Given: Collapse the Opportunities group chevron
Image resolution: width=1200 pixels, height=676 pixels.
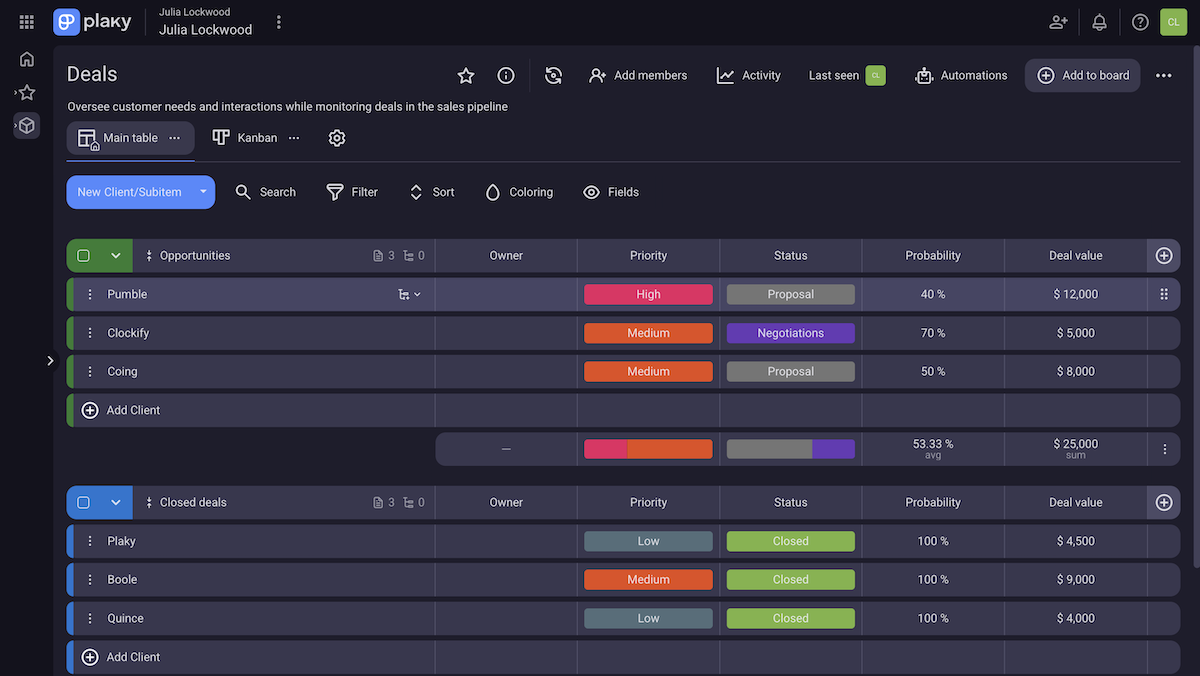Looking at the screenshot, I should point(113,255).
